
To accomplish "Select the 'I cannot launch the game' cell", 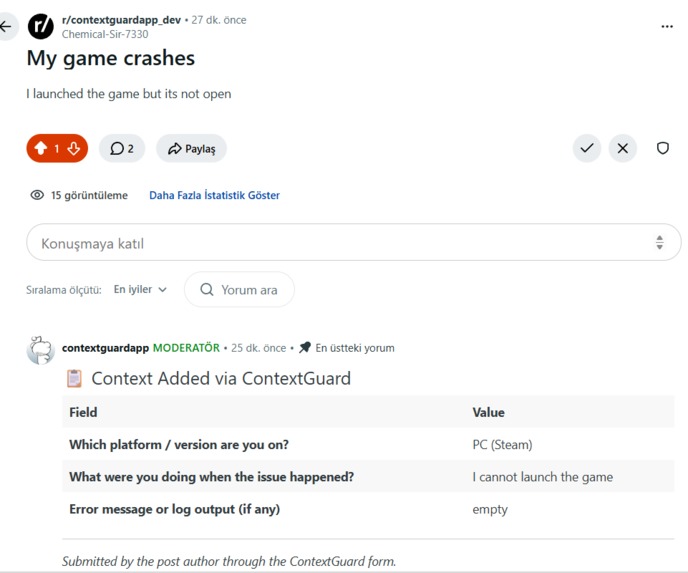I will tap(542, 477).
